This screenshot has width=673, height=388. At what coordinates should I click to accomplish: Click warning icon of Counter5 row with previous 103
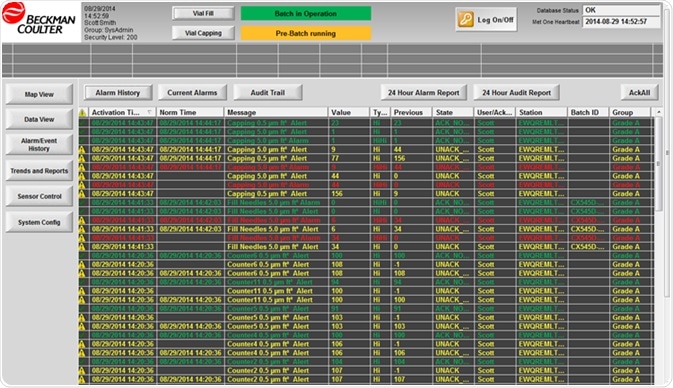click(82, 326)
